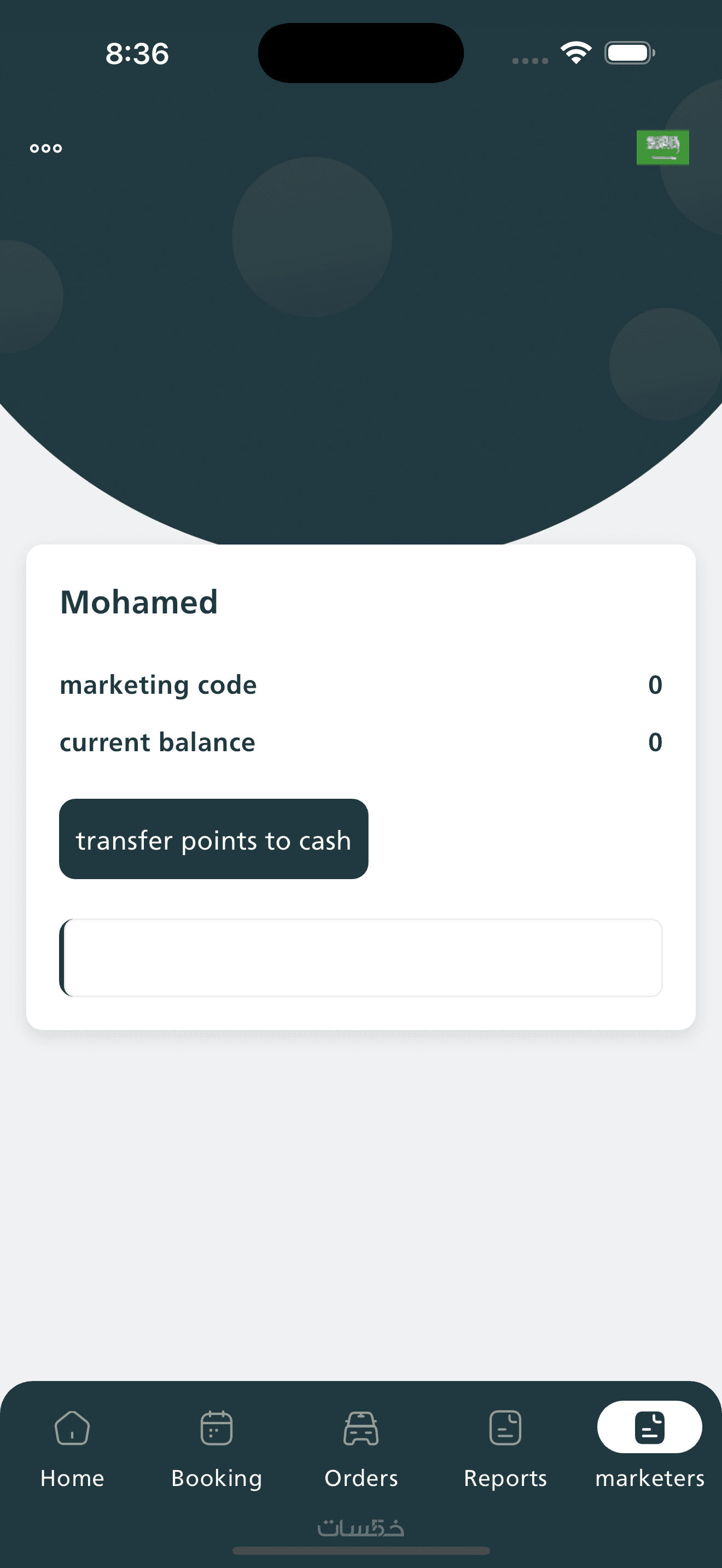This screenshot has width=722, height=1568.
Task: Tap the Reports document icon
Action: (505, 1427)
